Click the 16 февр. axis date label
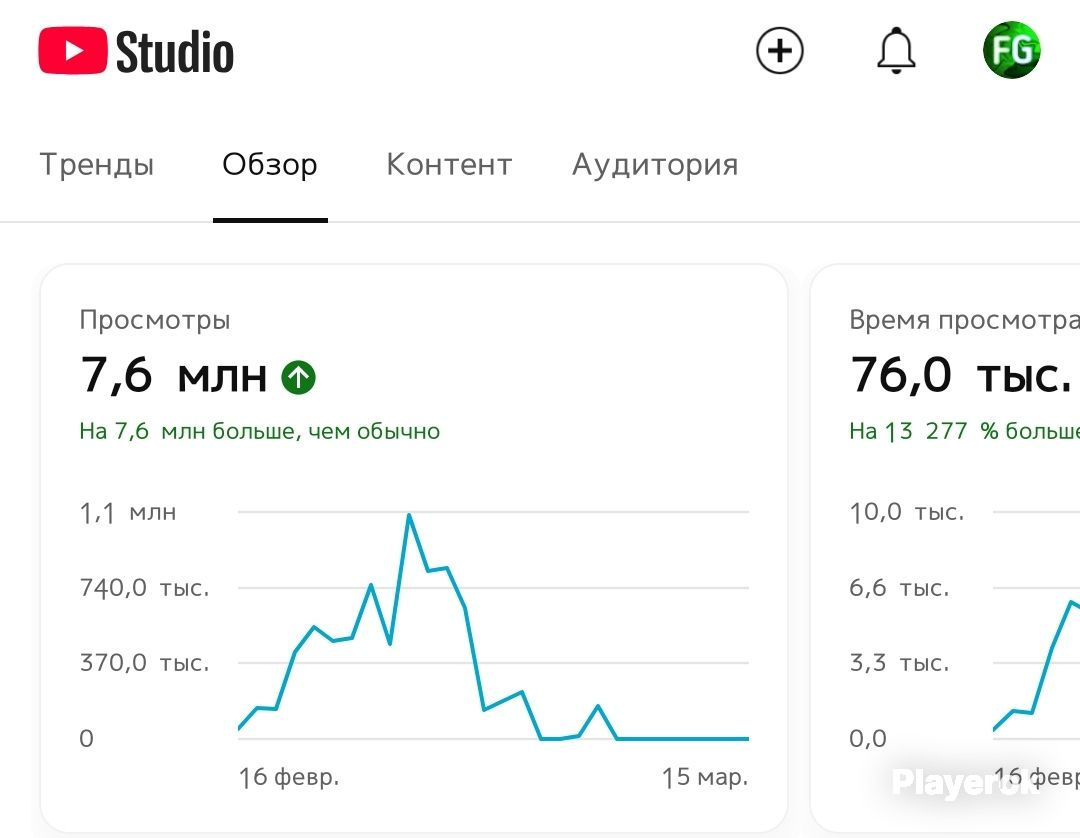This screenshot has height=838, width=1080. tap(289, 777)
